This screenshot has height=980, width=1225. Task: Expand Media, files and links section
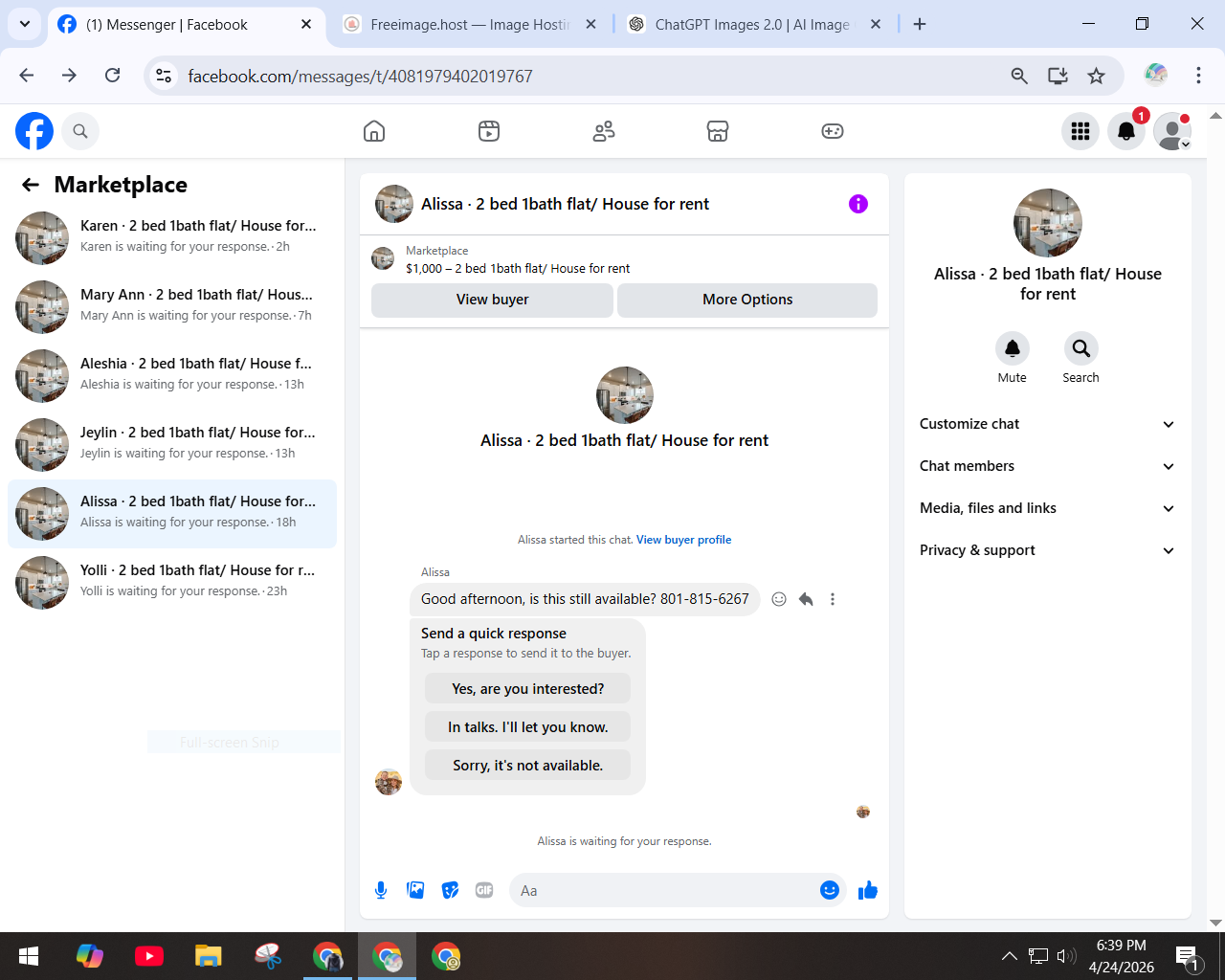[1048, 508]
